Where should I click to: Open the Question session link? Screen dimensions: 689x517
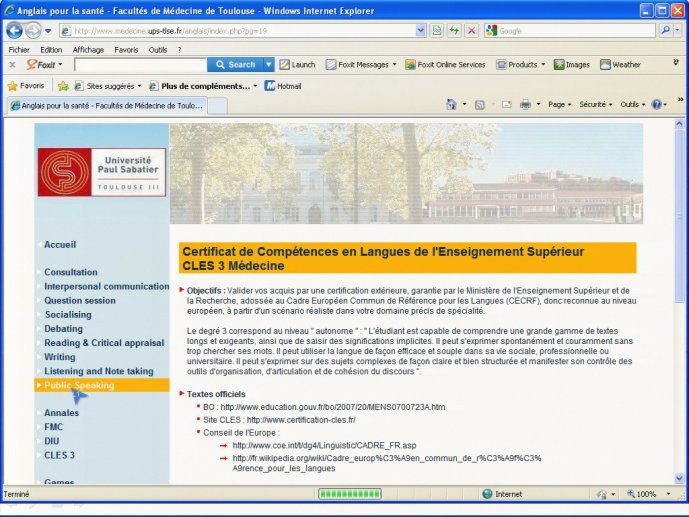pos(80,300)
